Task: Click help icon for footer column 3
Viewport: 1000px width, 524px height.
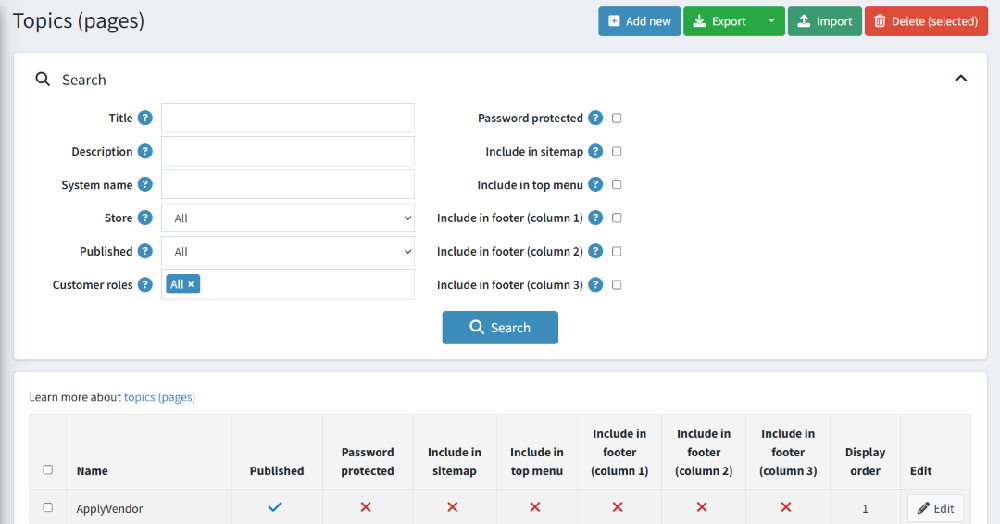Action: [596, 285]
